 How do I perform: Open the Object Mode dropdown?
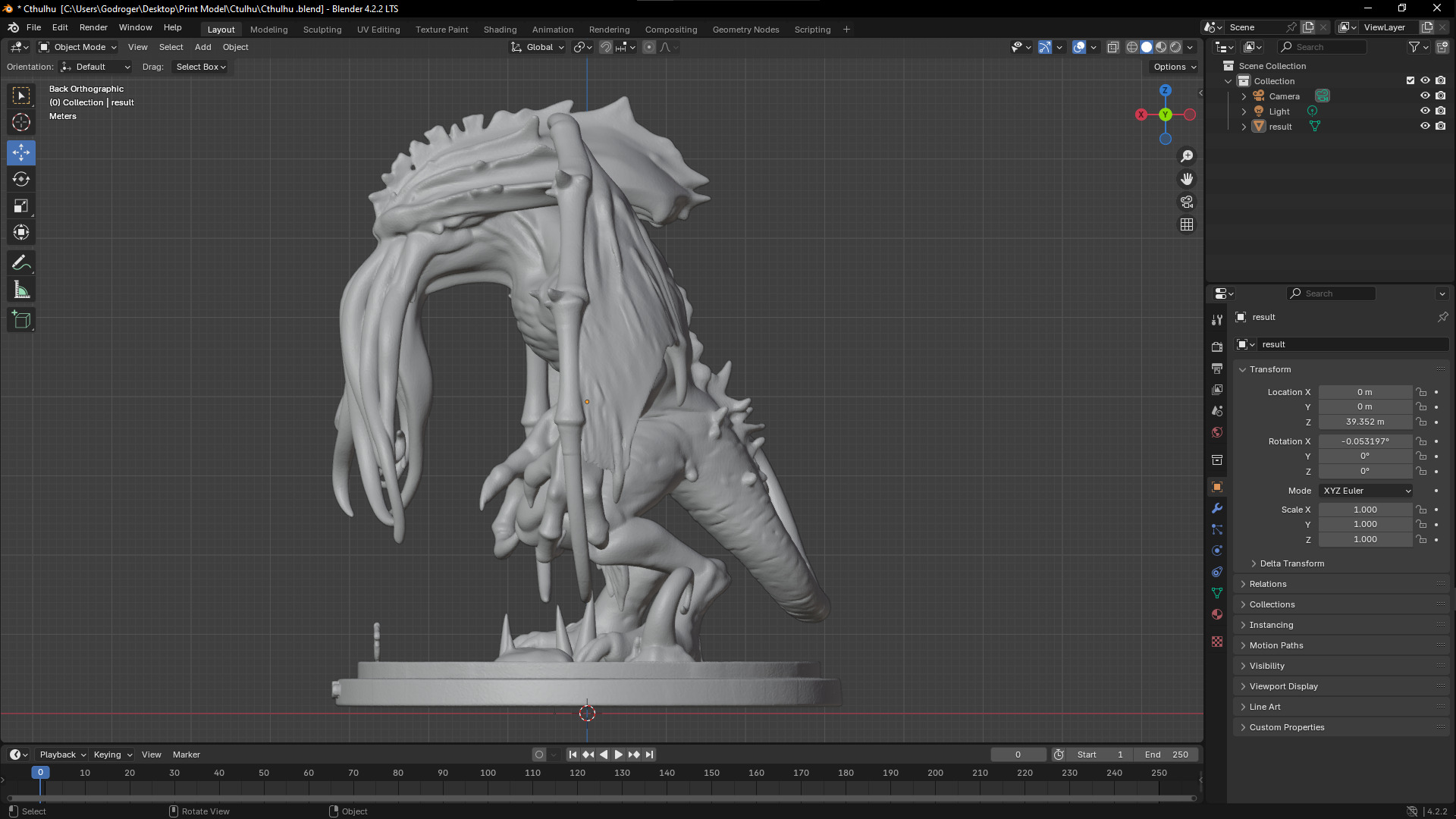click(78, 47)
